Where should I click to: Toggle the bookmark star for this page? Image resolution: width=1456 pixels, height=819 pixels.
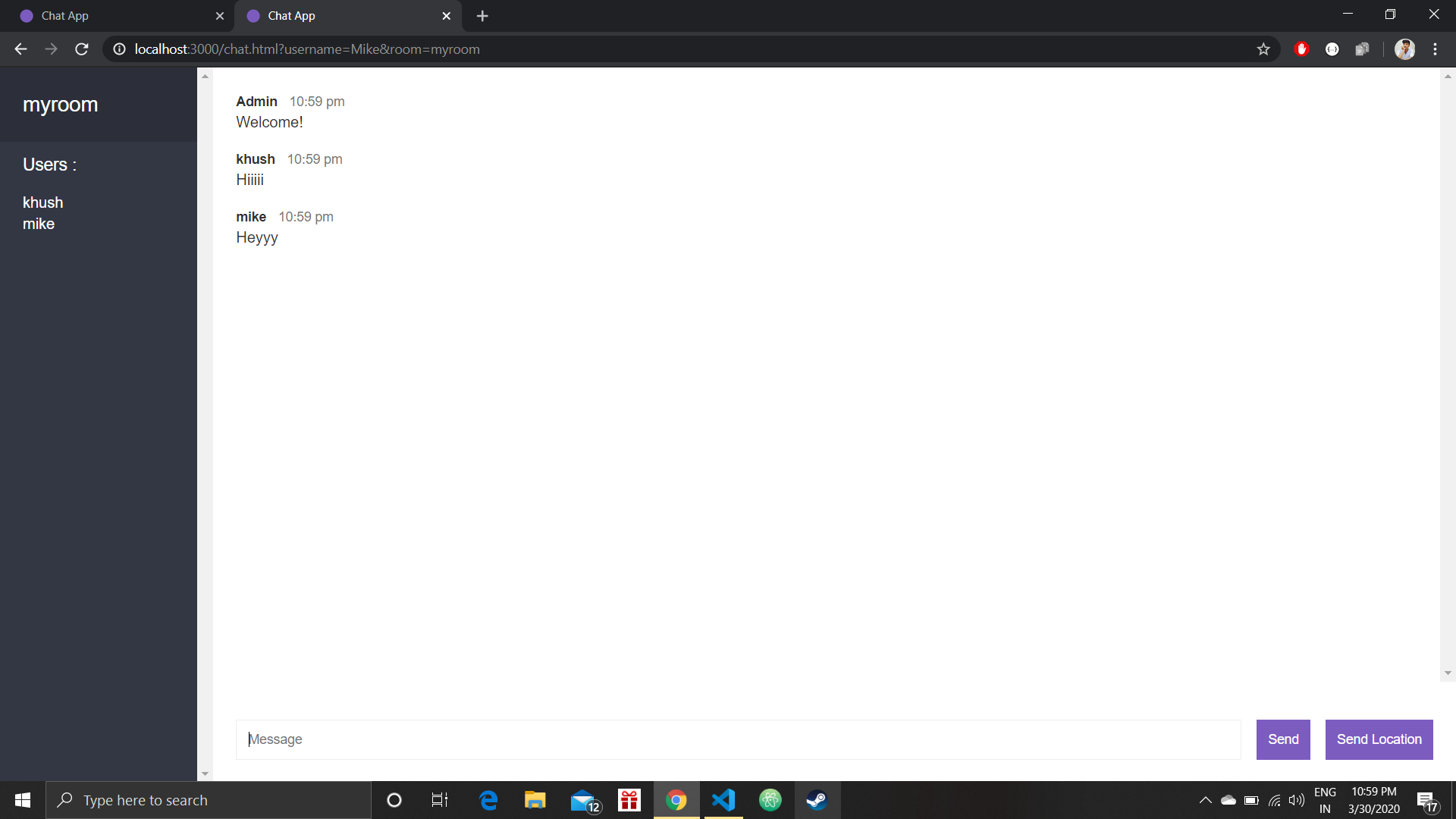tap(1263, 49)
